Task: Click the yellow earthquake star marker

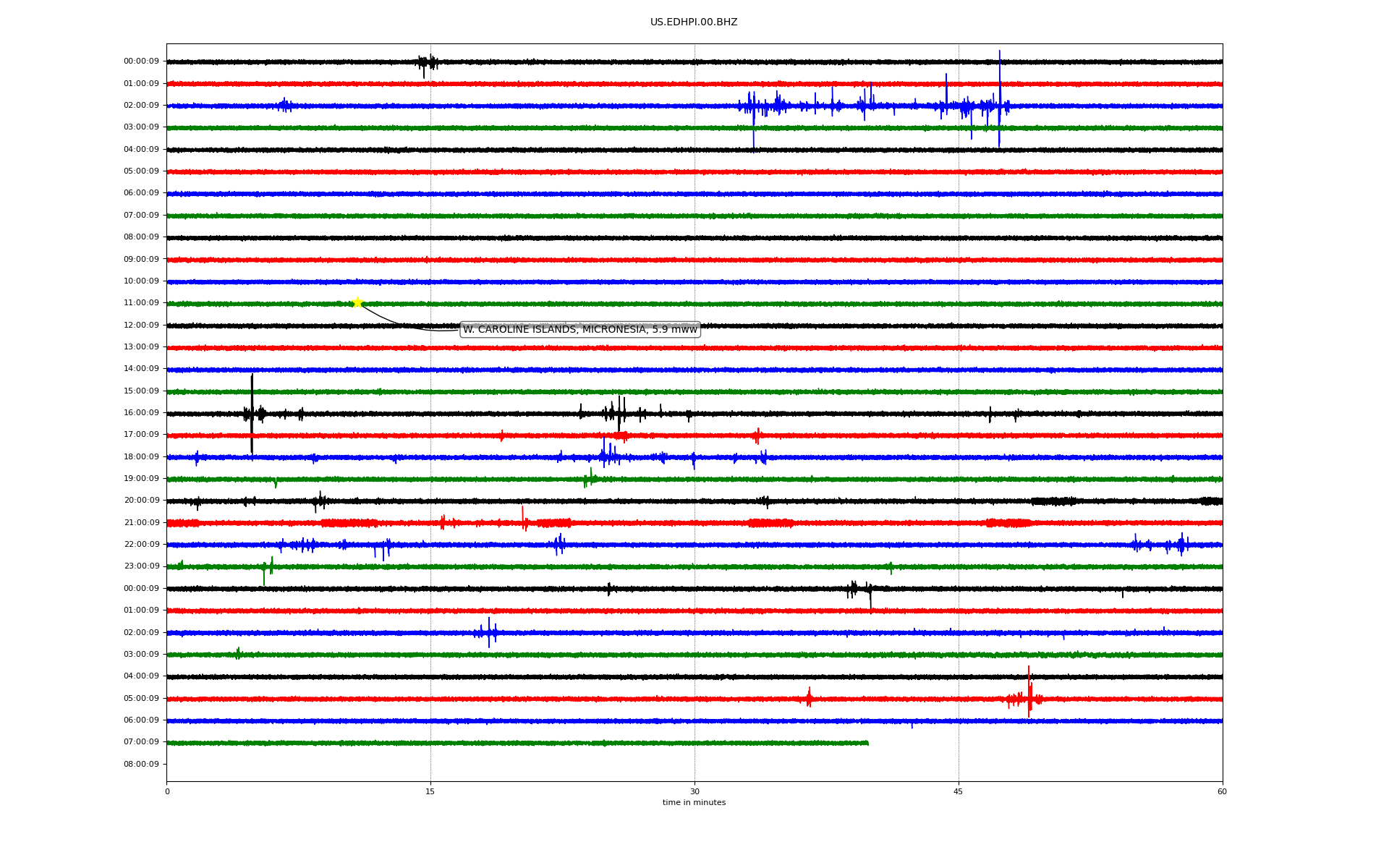Action: [357, 302]
